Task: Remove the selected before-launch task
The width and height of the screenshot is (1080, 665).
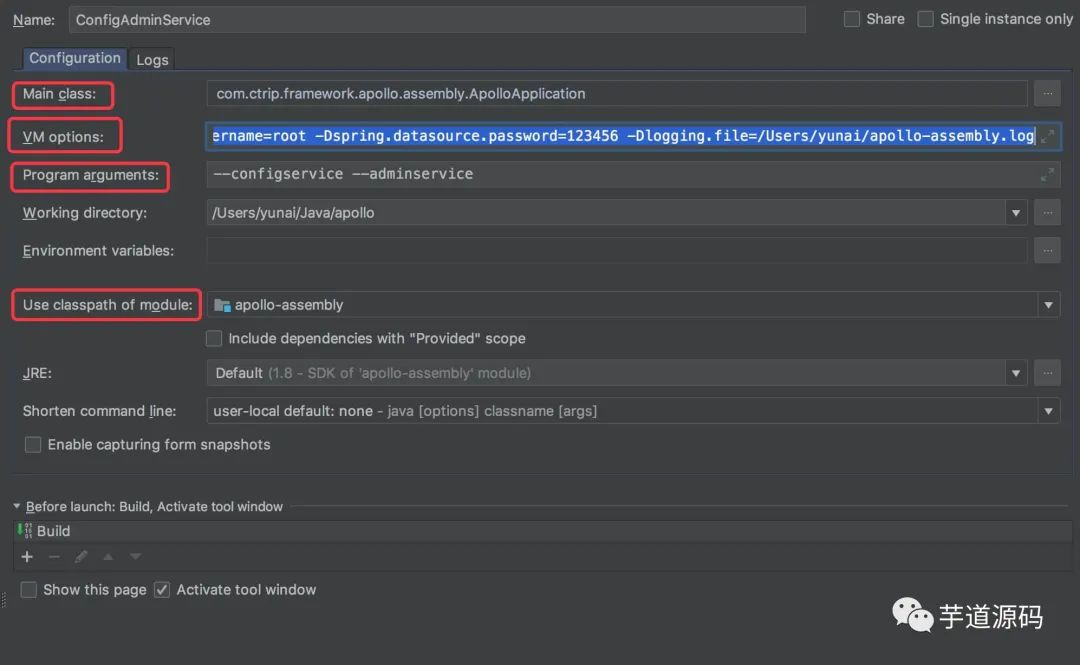Action: (54, 557)
